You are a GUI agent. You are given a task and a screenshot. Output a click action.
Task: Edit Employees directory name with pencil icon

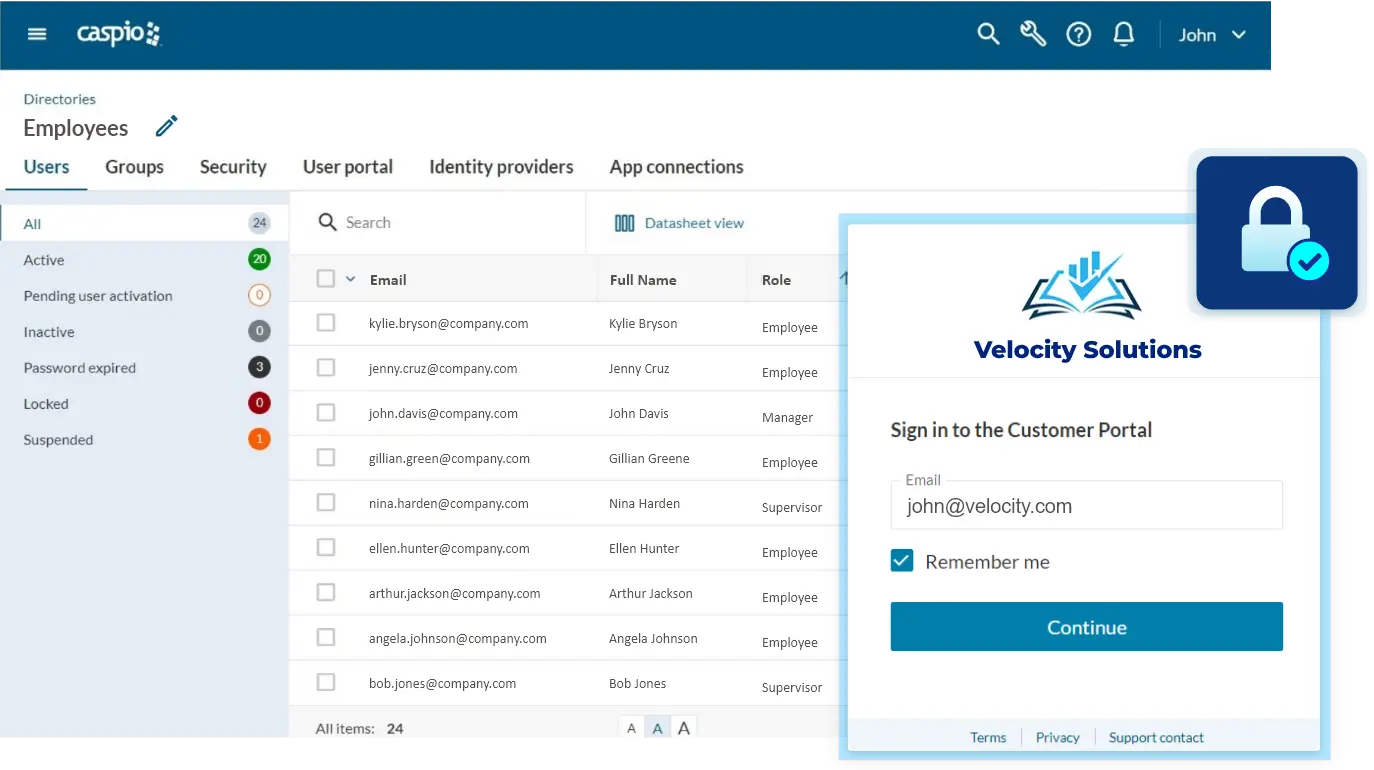[166, 127]
